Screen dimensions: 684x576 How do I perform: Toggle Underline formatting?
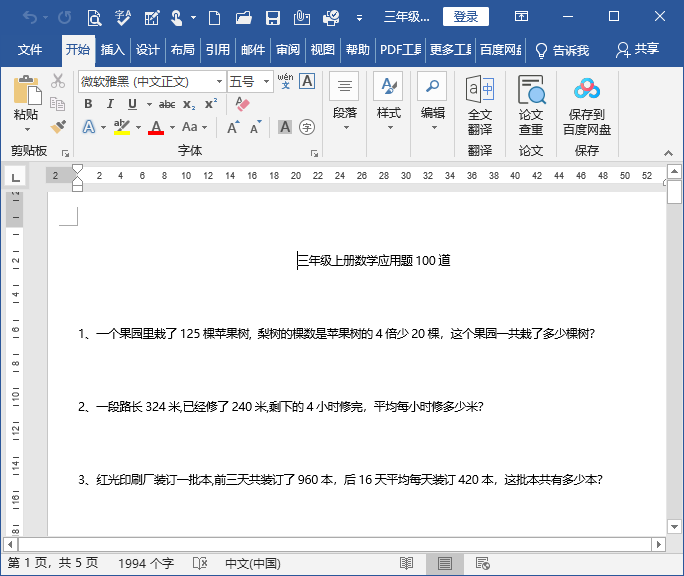pos(132,104)
